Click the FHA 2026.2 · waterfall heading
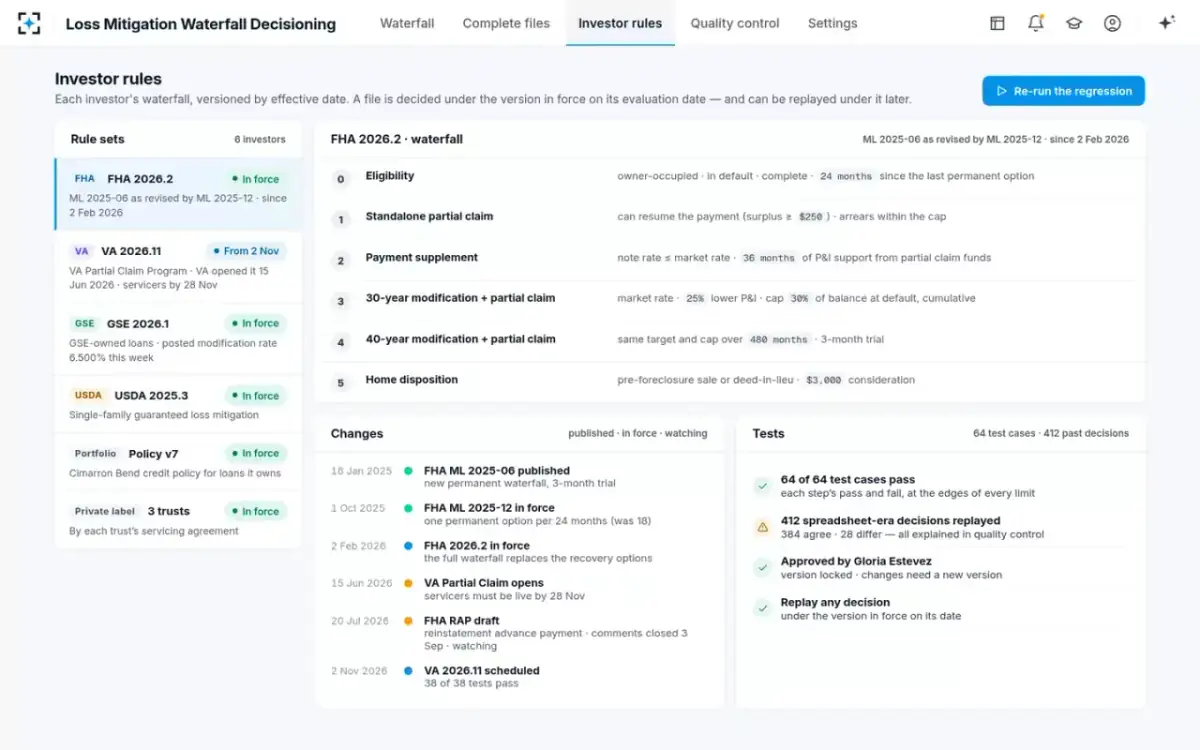 [397, 139]
